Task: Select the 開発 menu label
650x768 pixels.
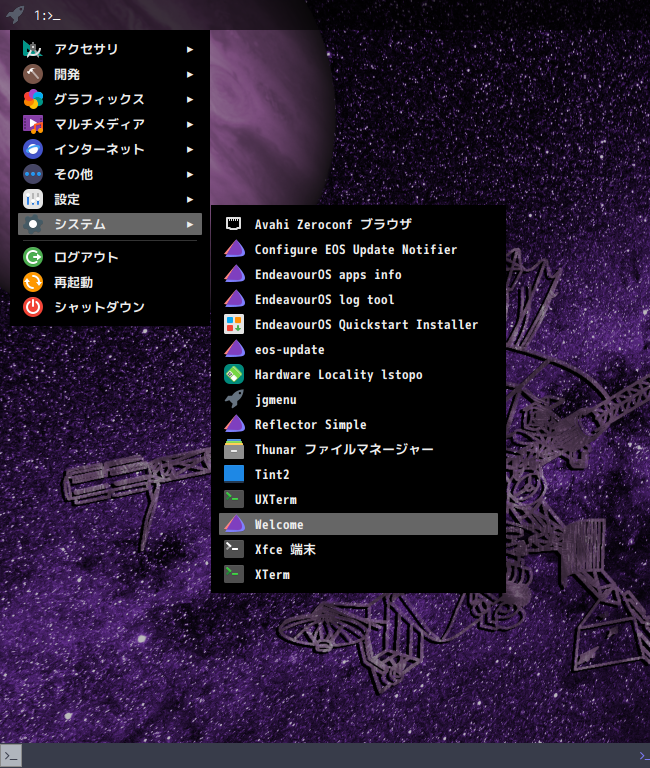Action: 67,74
